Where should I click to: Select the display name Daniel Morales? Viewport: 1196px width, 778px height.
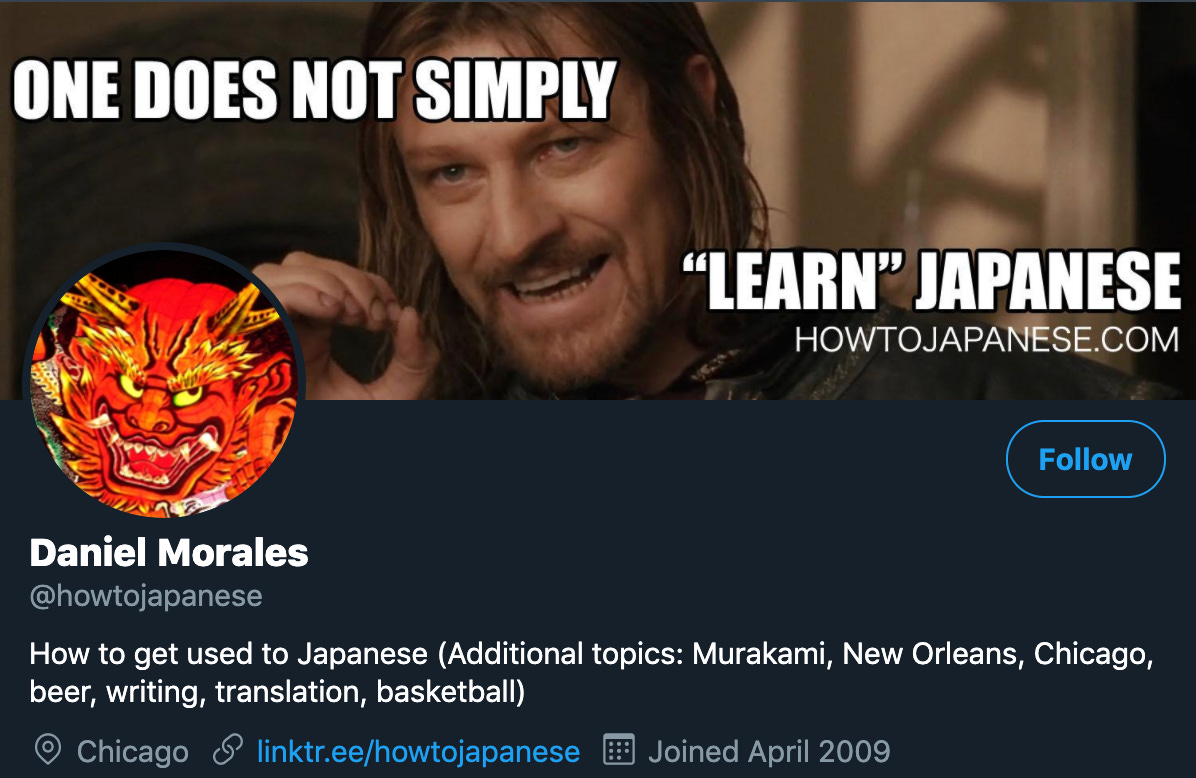169,552
